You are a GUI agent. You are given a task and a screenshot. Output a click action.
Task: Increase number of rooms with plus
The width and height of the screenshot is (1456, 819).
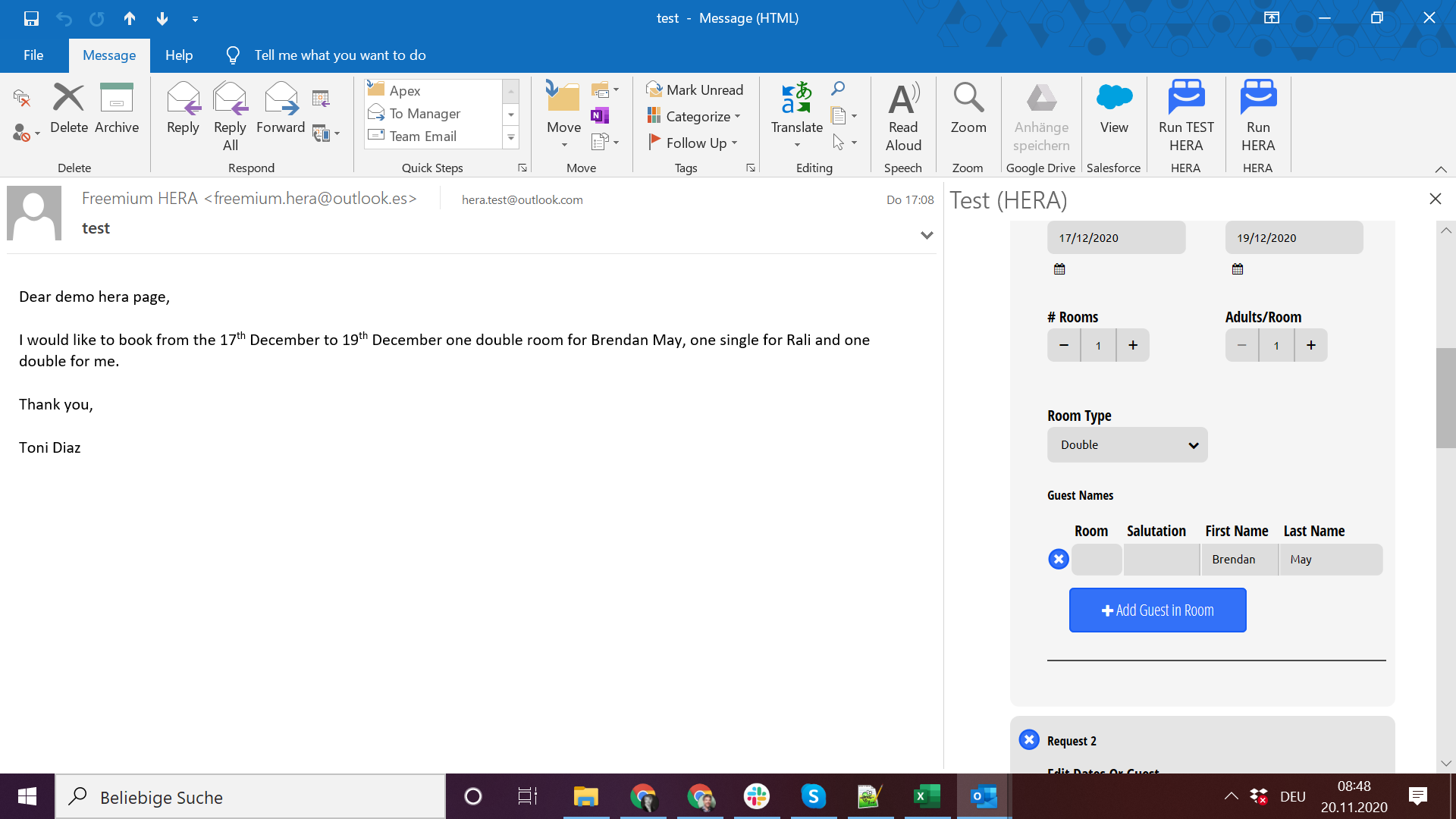click(1133, 346)
